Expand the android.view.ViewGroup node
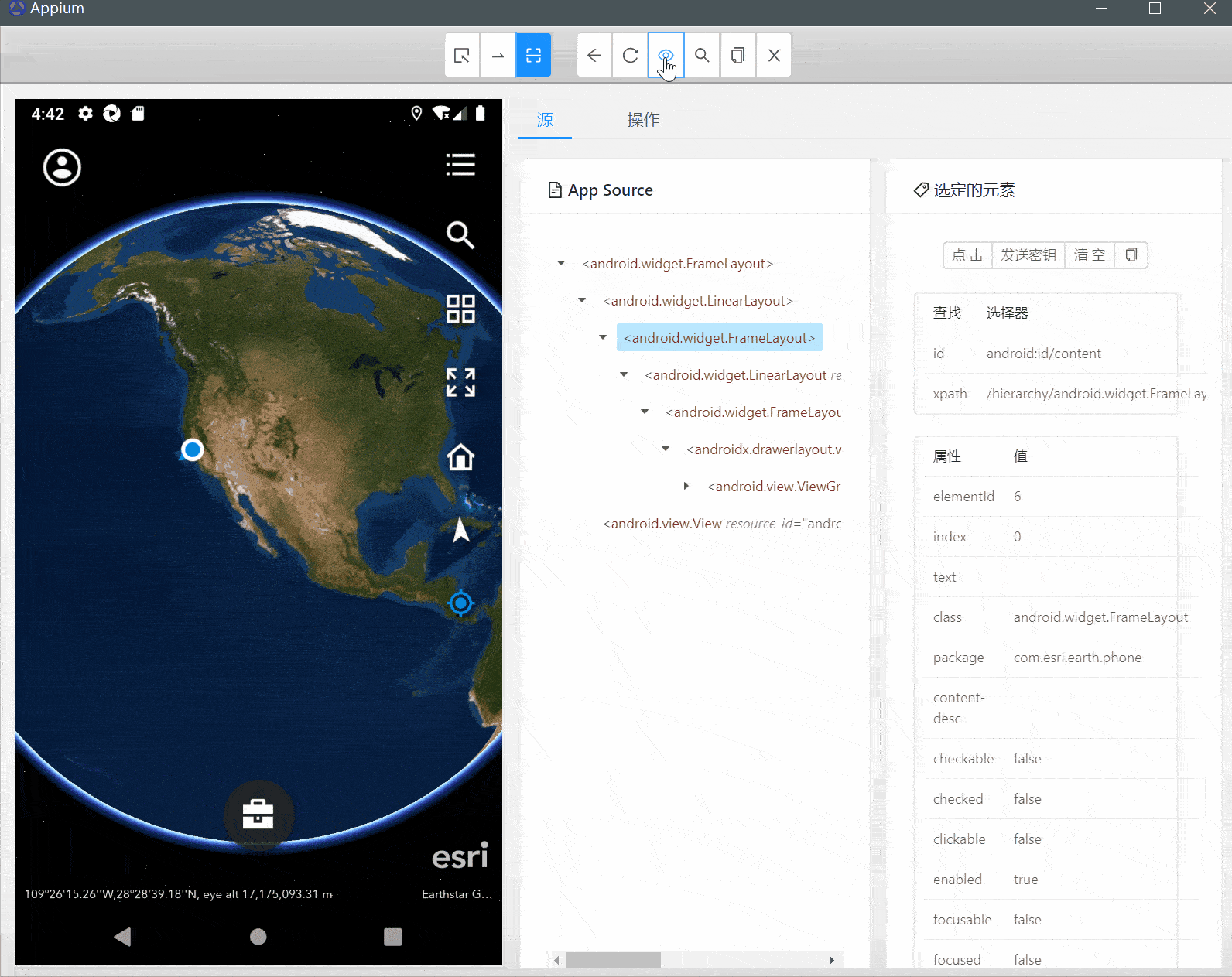The image size is (1232, 977). (686, 487)
